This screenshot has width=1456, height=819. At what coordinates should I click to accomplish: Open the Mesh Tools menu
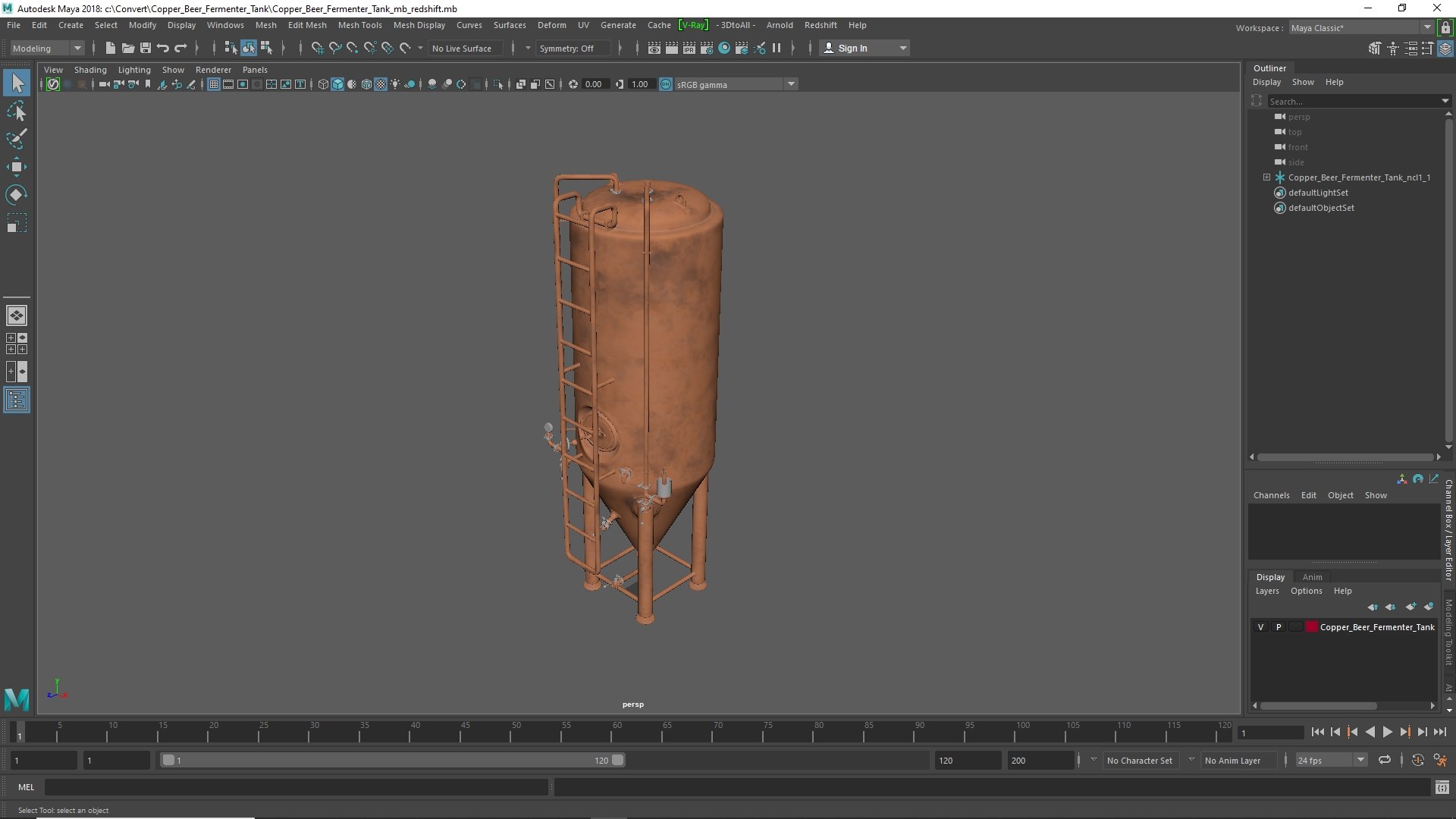[x=359, y=25]
